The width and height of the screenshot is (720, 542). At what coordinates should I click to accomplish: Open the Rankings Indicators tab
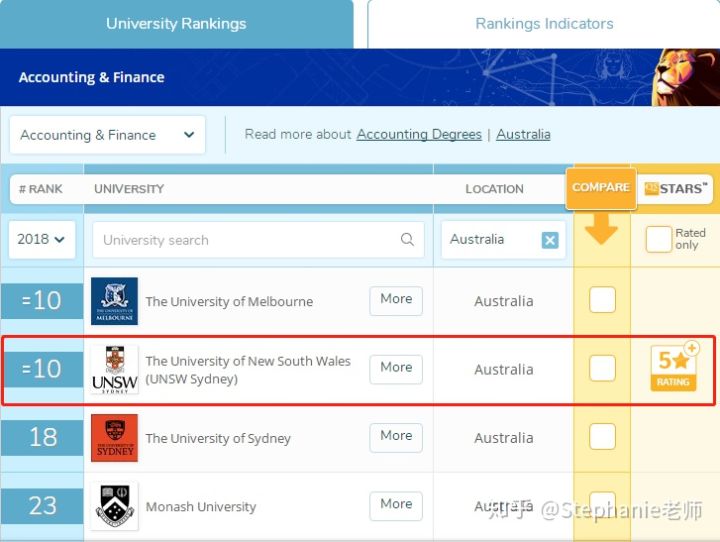point(544,24)
